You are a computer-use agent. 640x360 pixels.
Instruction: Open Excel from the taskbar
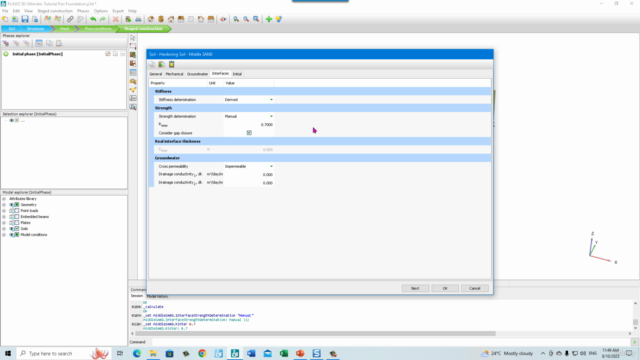284,353
